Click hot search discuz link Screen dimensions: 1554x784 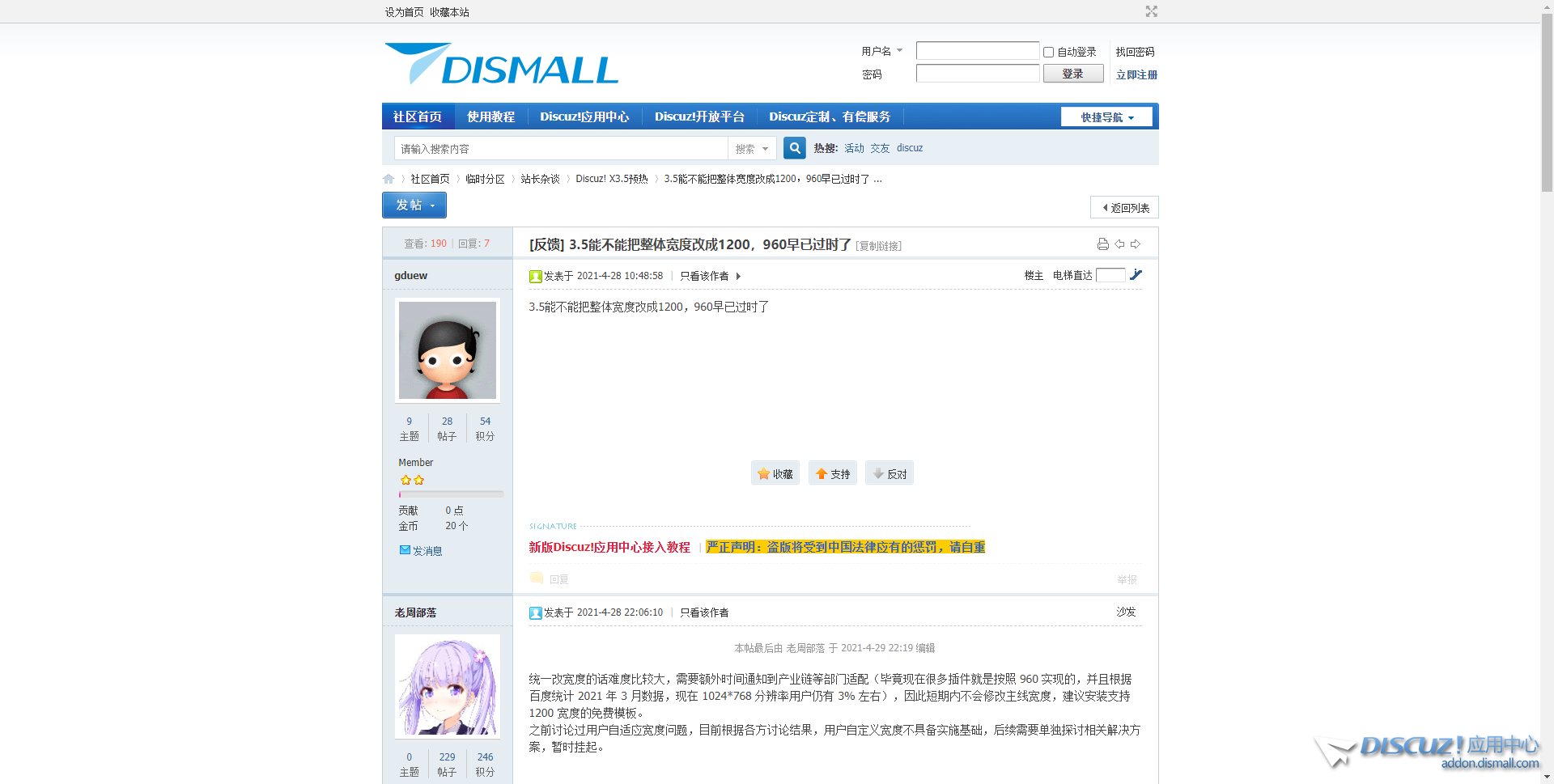pyautogui.click(x=910, y=148)
